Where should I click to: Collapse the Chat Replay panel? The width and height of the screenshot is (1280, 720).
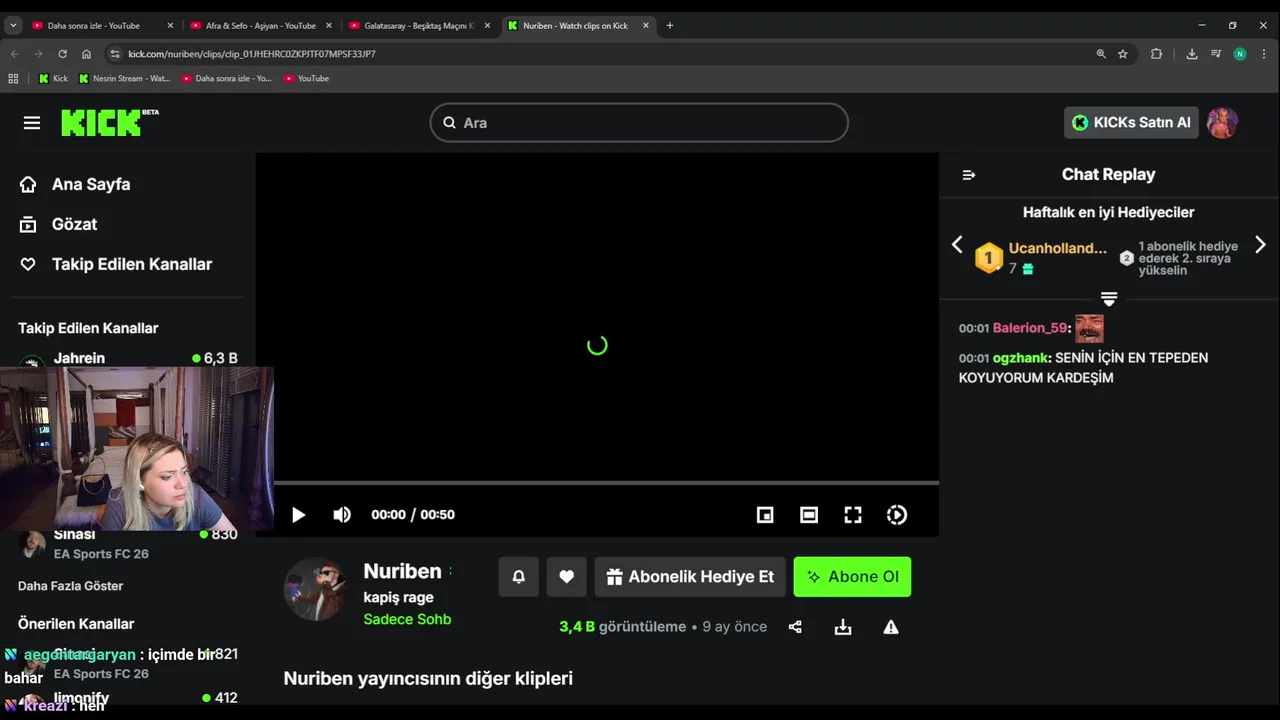(x=968, y=175)
